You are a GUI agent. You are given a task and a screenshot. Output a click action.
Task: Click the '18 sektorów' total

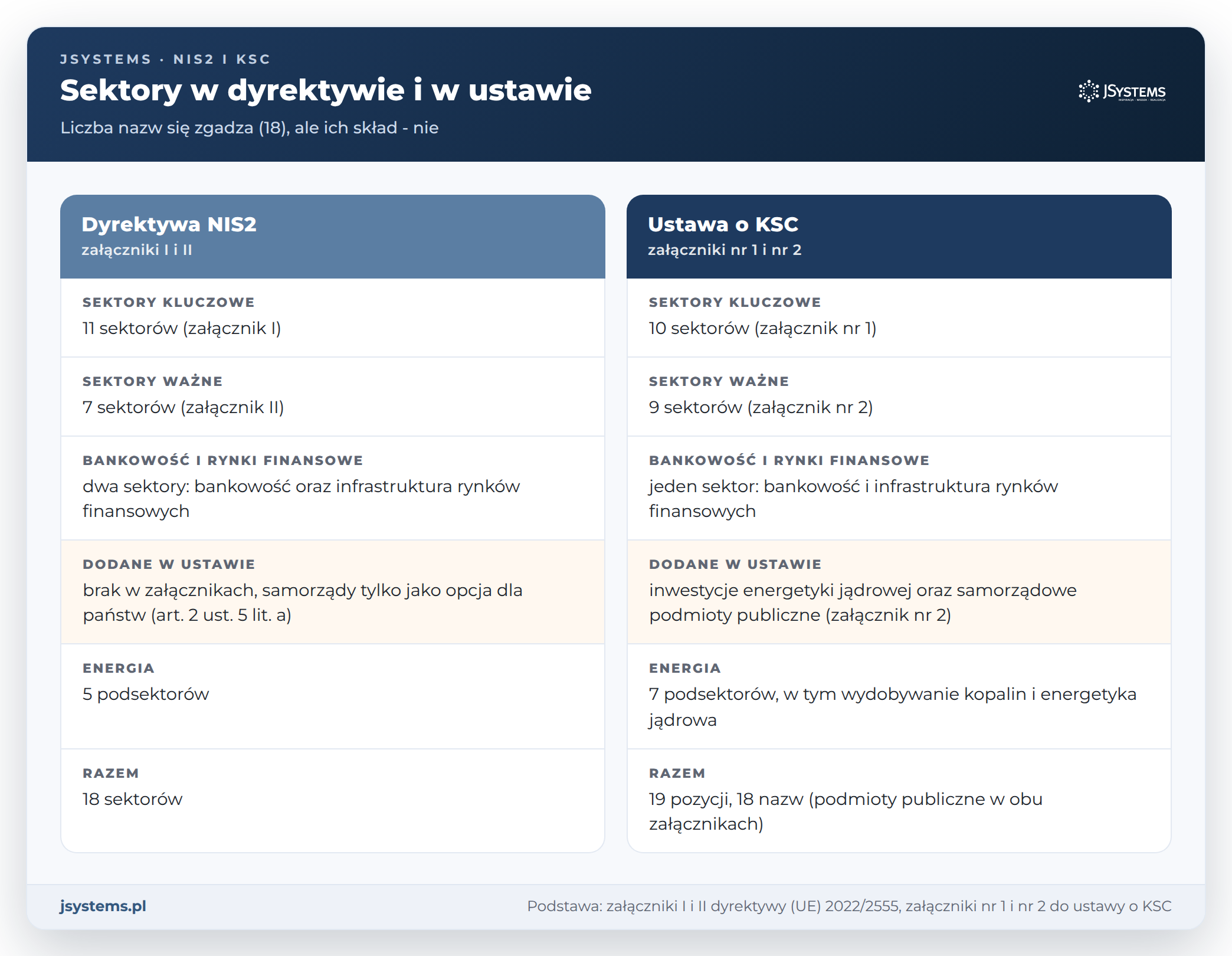(x=132, y=799)
